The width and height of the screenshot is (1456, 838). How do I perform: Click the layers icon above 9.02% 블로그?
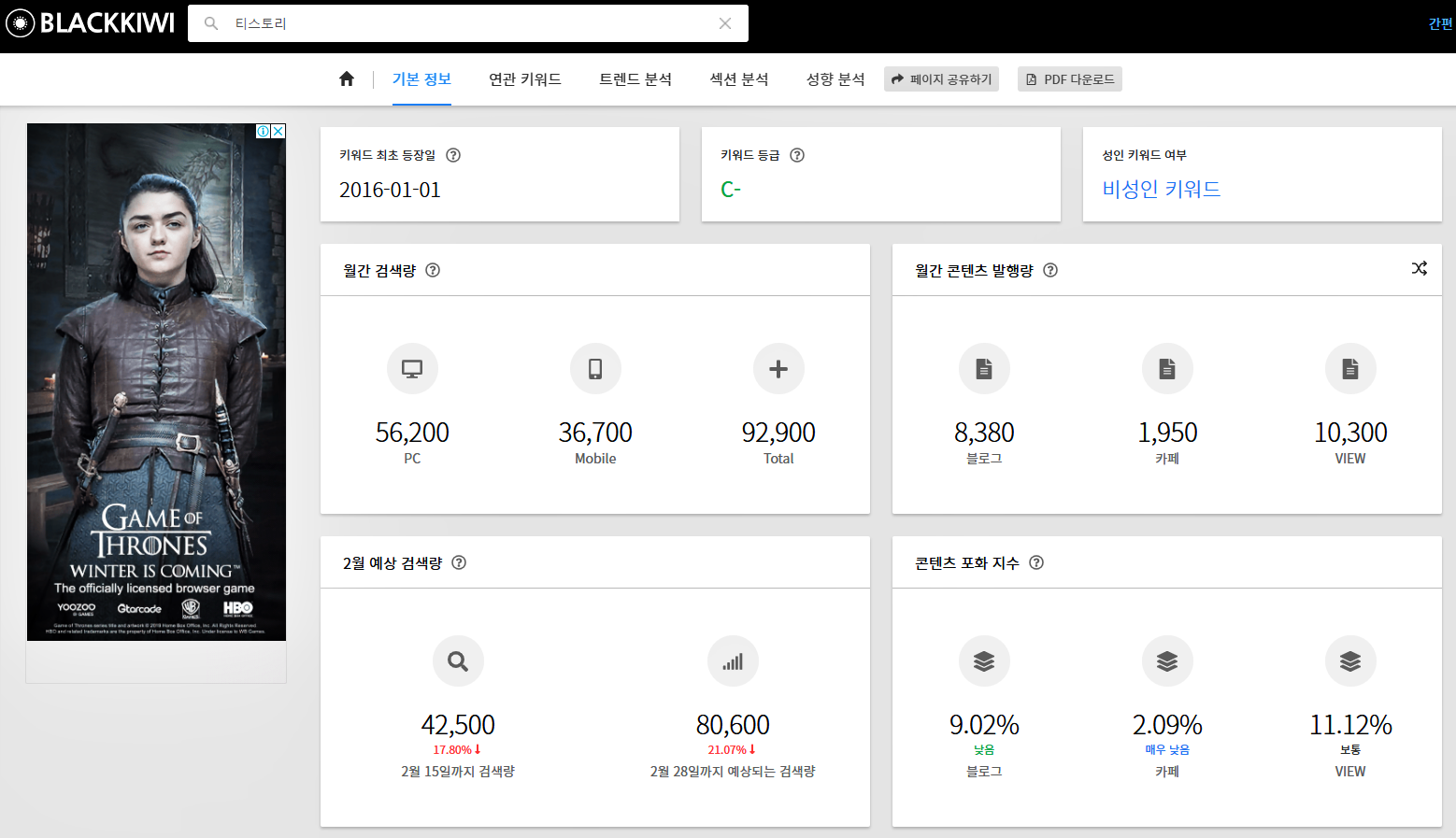984,661
